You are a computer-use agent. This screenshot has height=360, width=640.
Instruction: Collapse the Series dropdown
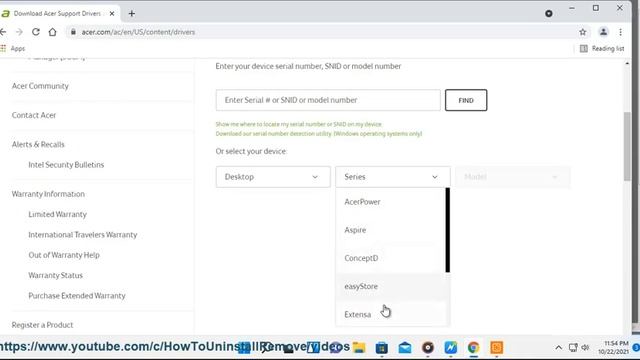393,177
